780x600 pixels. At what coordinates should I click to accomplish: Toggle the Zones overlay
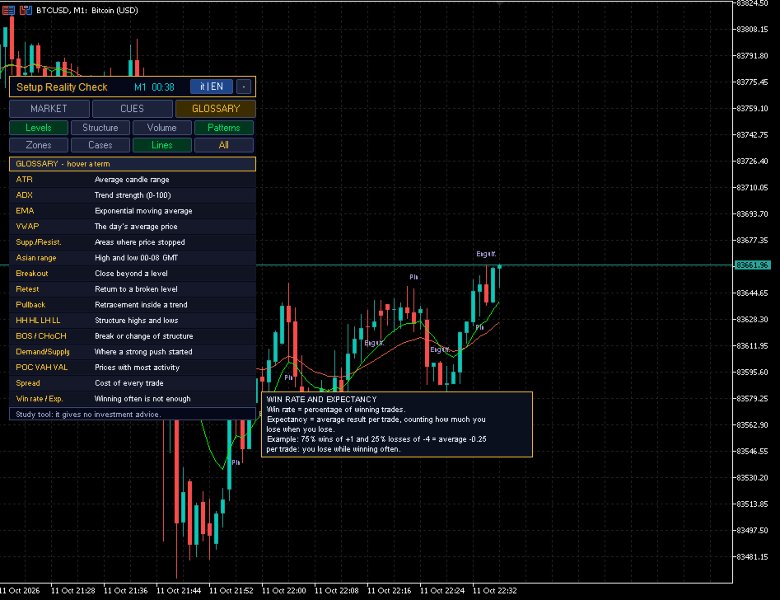(39, 145)
